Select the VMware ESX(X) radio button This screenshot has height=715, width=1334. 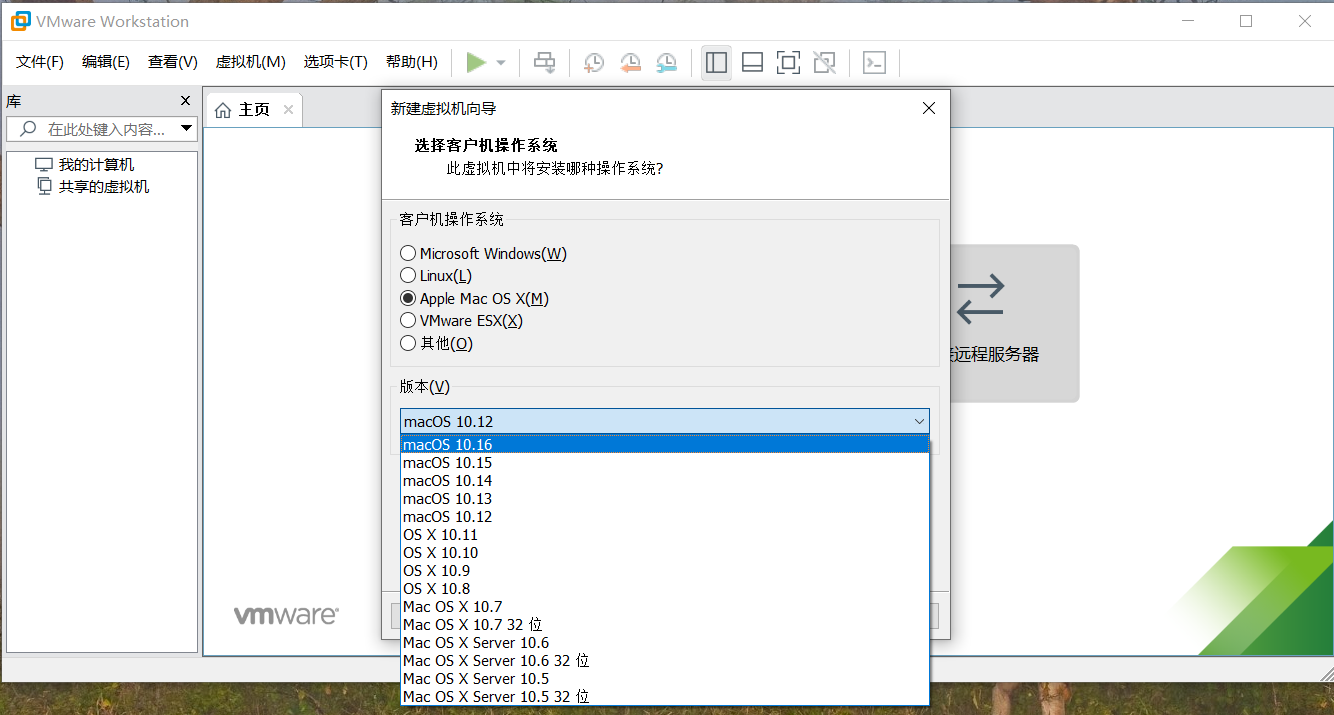[x=408, y=321]
